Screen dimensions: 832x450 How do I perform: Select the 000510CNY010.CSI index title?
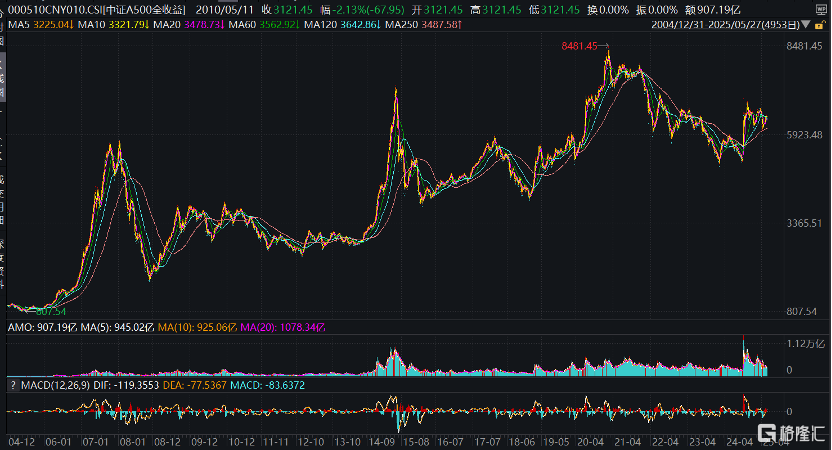tap(97, 10)
